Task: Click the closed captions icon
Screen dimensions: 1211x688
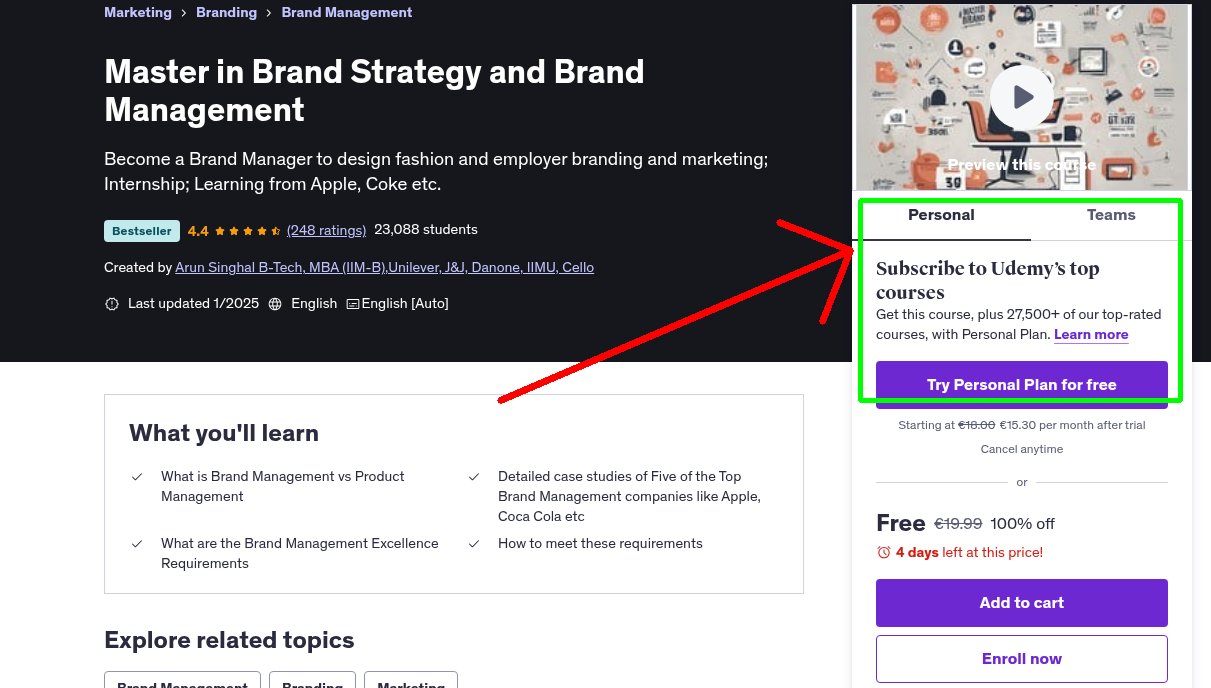Action: (353, 304)
